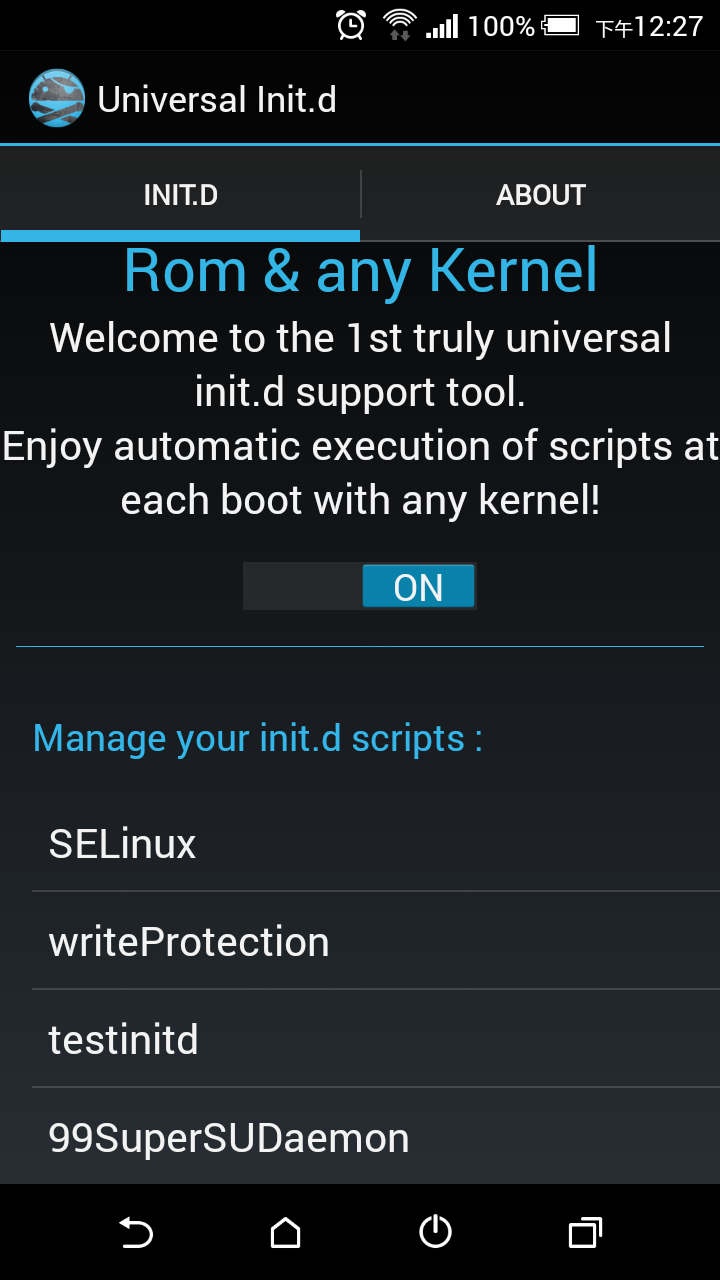Image resolution: width=720 pixels, height=1280 pixels.
Task: Select the testinitd script
Action: tap(376, 1040)
